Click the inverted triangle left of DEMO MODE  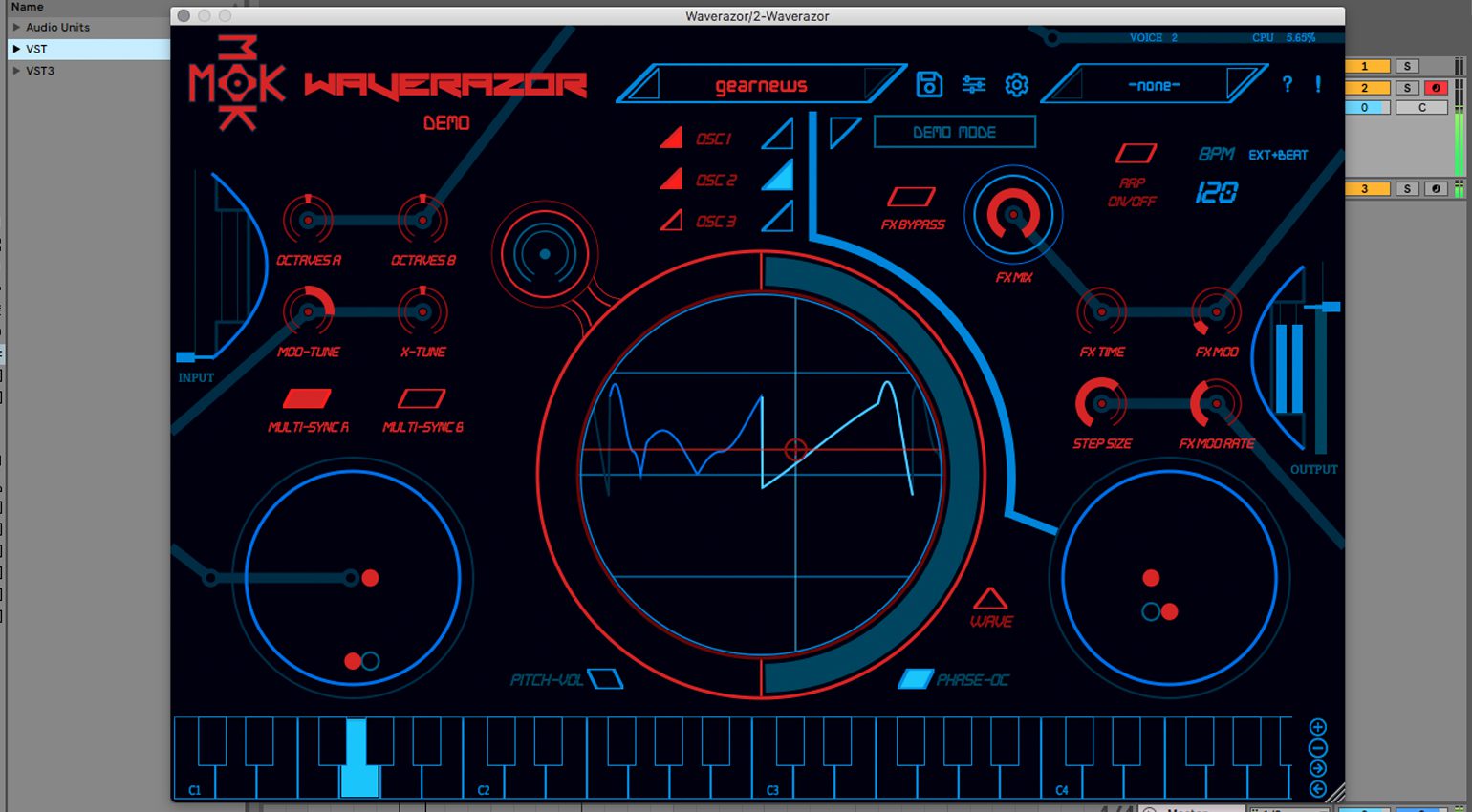click(x=842, y=131)
